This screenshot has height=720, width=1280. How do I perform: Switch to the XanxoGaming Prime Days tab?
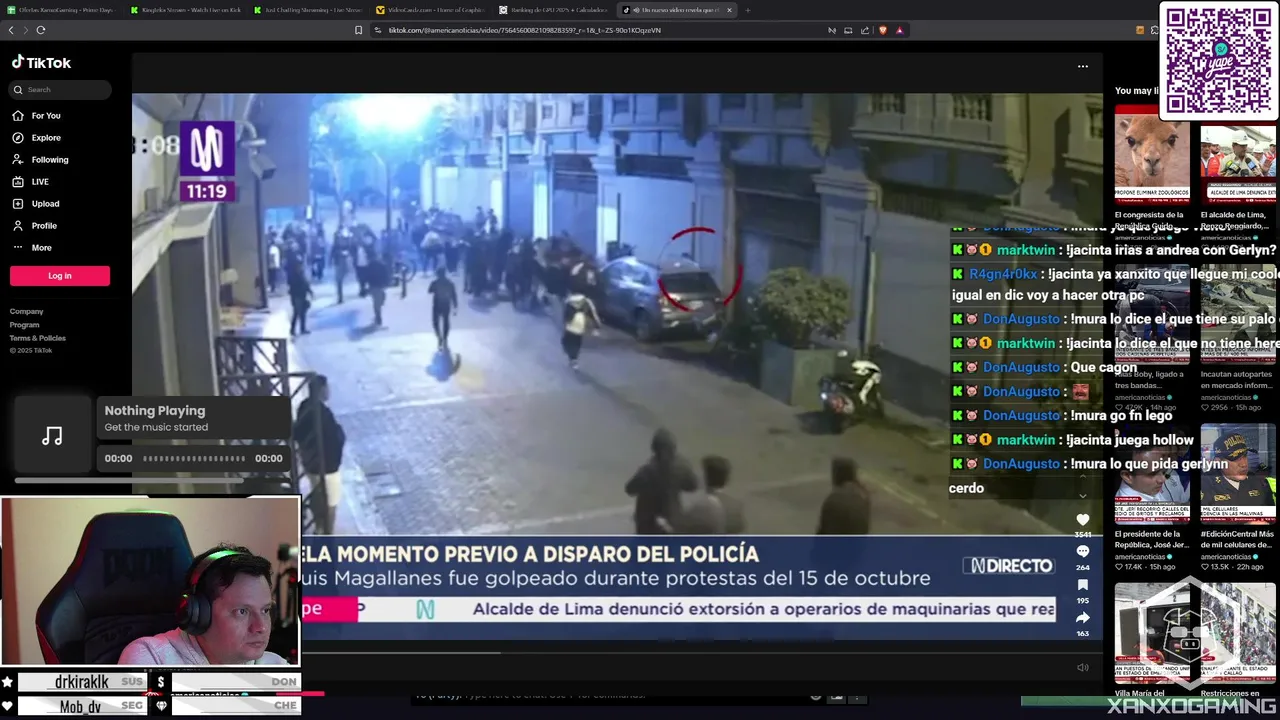pyautogui.click(x=61, y=10)
